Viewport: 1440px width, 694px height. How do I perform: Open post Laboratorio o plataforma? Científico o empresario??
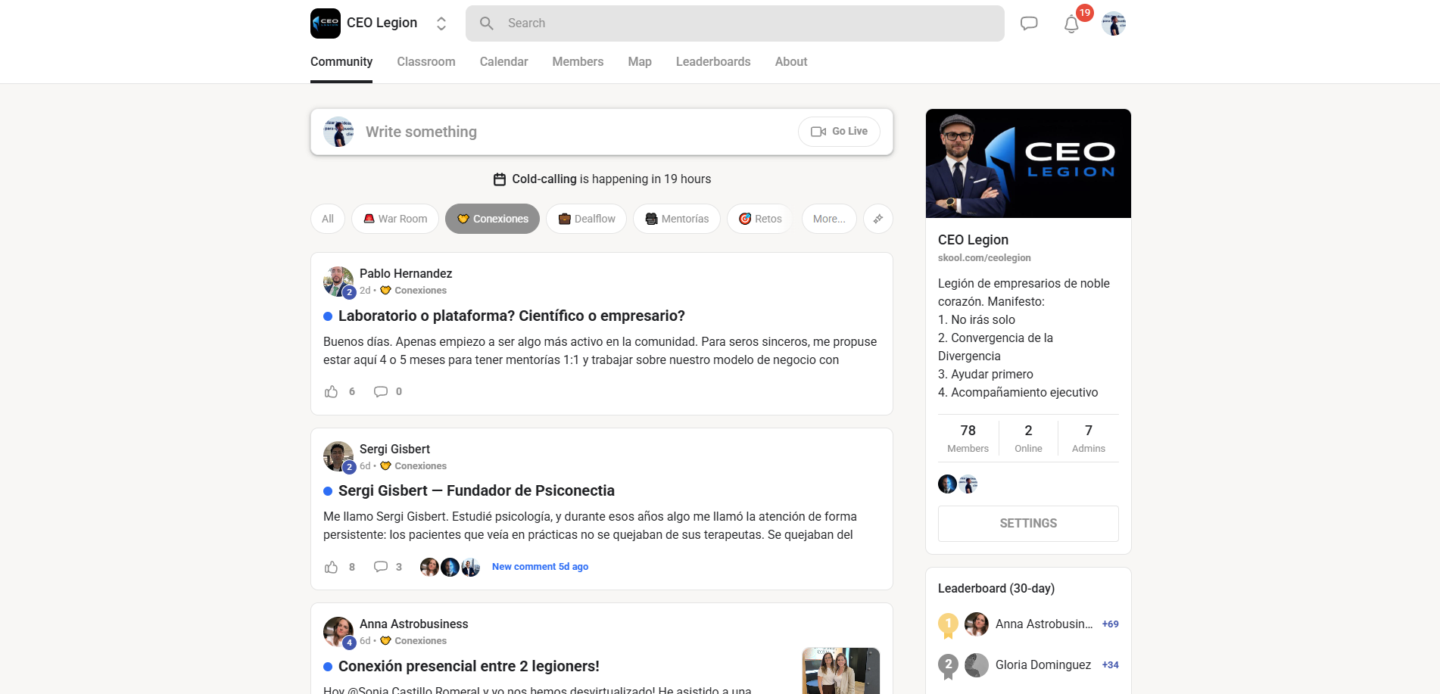[x=511, y=316]
